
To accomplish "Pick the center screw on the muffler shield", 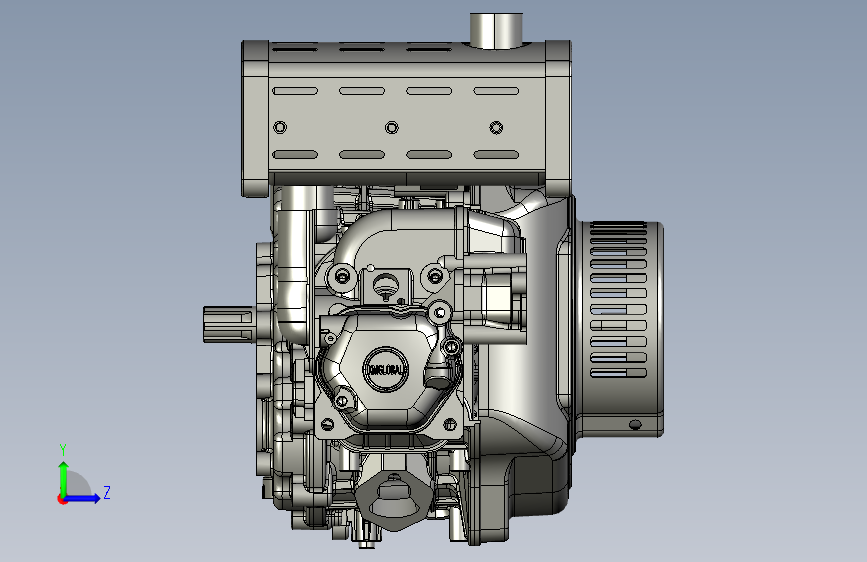I will click(391, 128).
